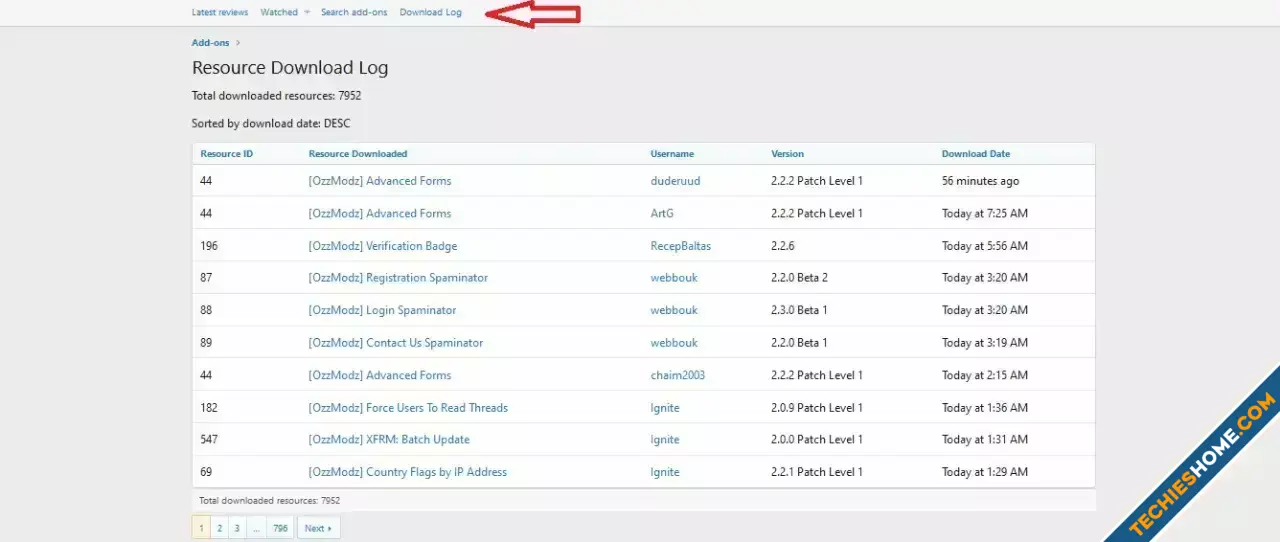Go to the Next page
The width and height of the screenshot is (1280, 542).
[318, 528]
